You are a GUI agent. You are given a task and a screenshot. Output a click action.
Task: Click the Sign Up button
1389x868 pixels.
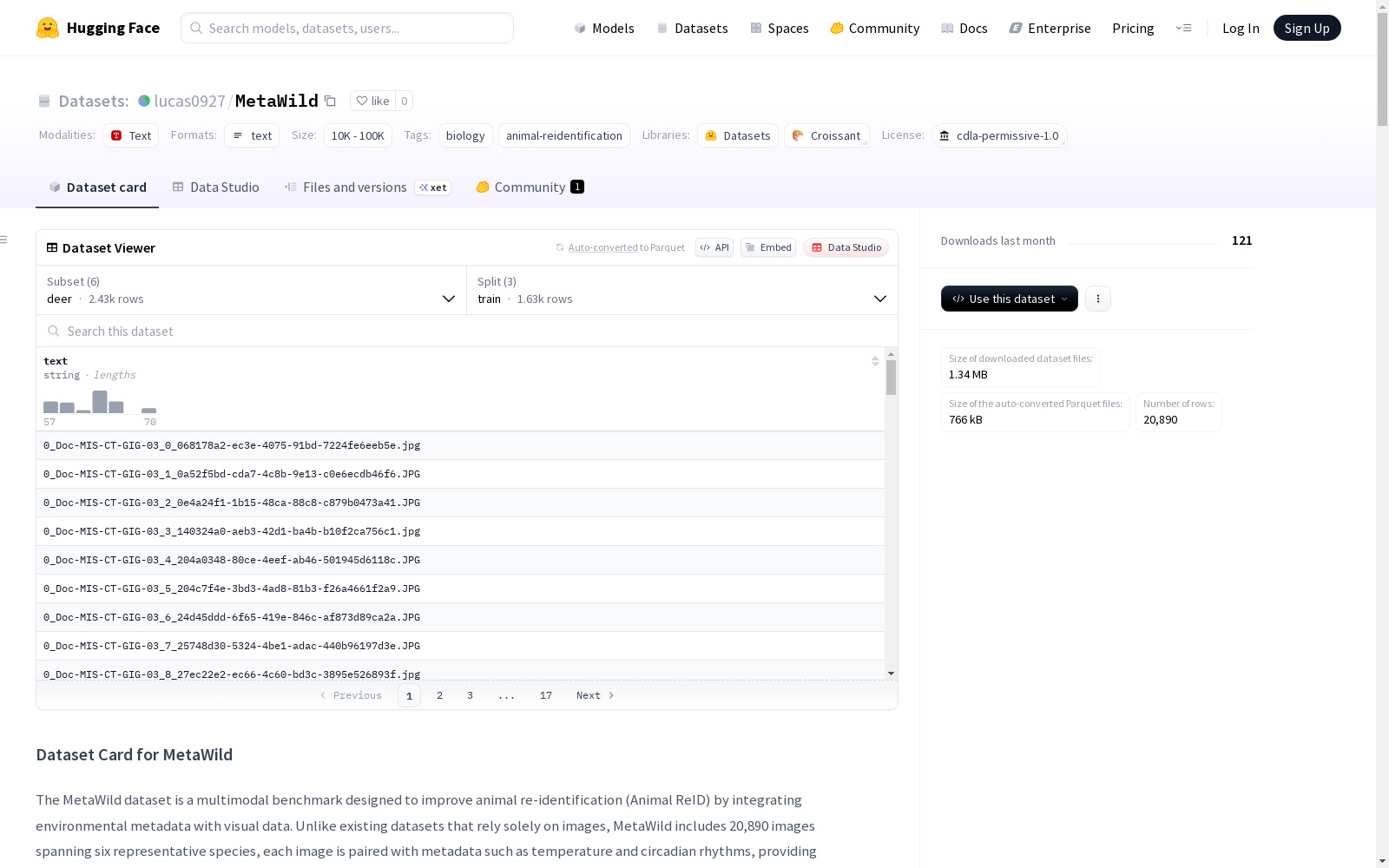click(x=1307, y=28)
